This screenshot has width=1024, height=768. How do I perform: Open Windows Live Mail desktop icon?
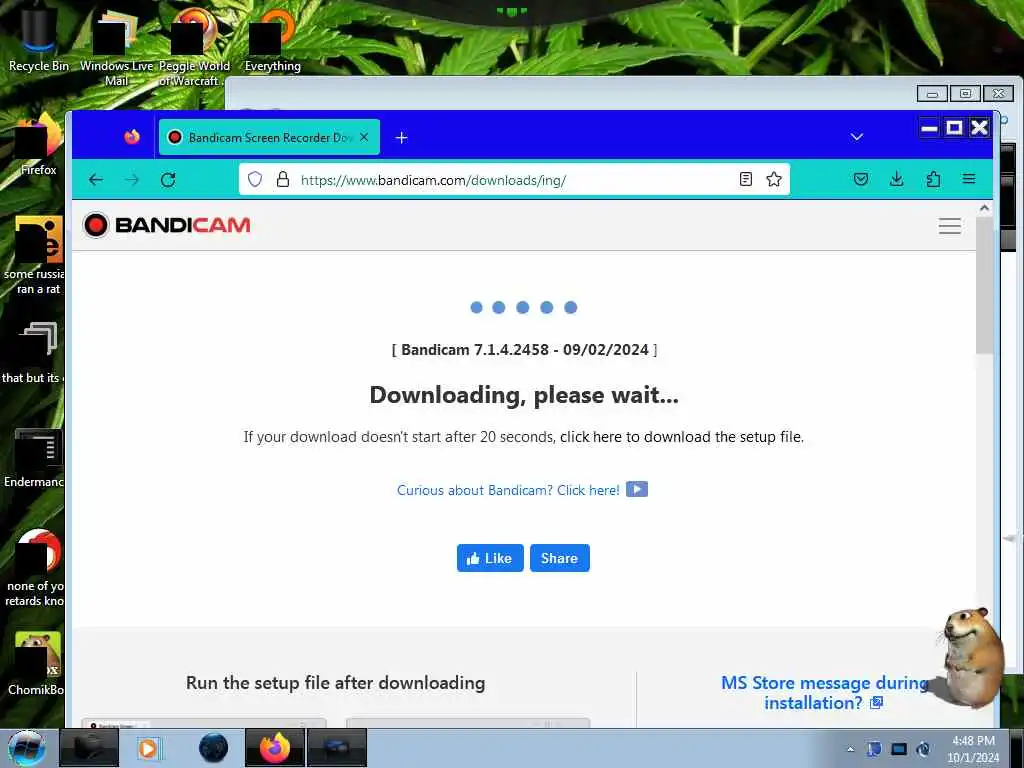pos(116,46)
